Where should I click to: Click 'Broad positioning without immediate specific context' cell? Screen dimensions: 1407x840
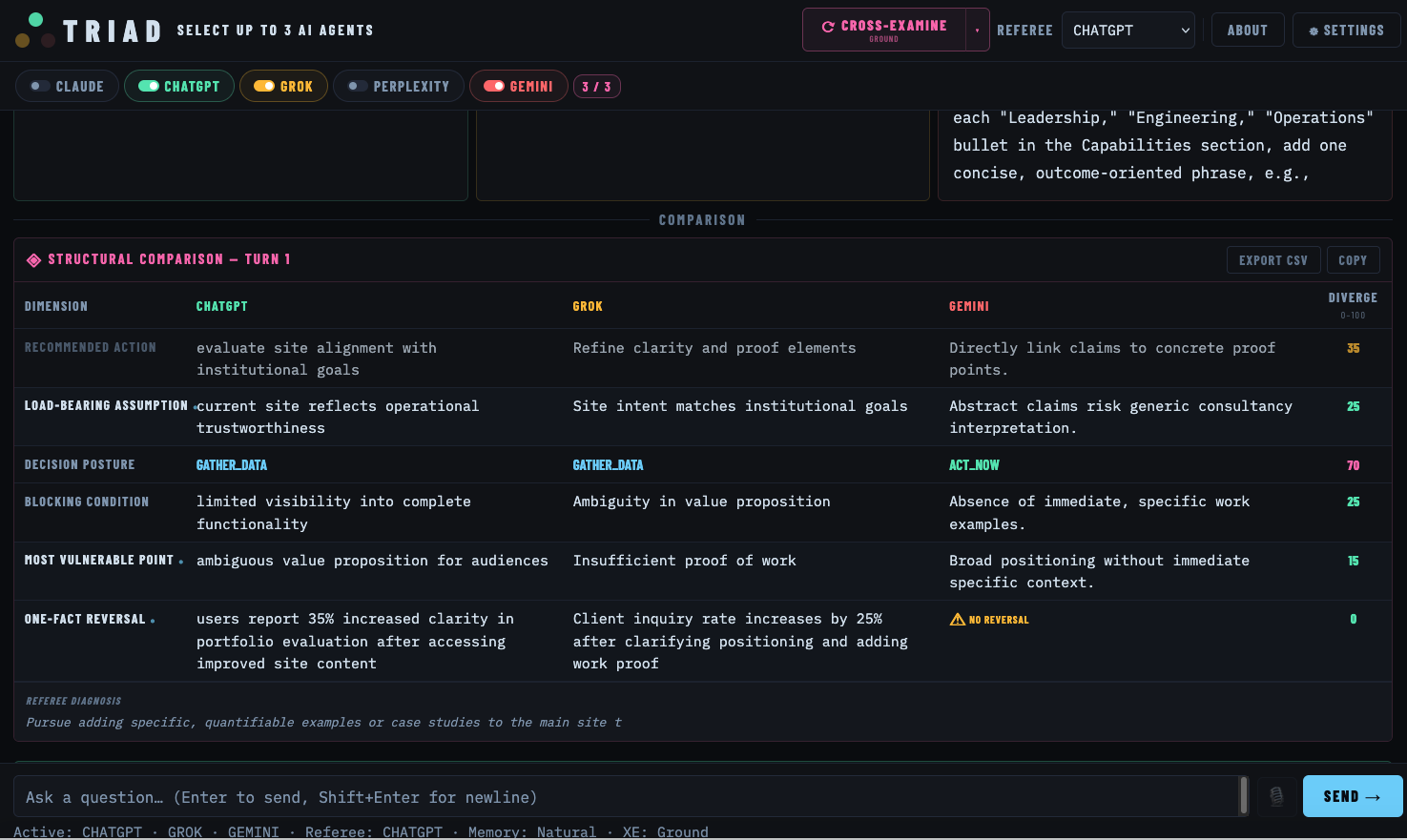pyautogui.click(x=1099, y=571)
